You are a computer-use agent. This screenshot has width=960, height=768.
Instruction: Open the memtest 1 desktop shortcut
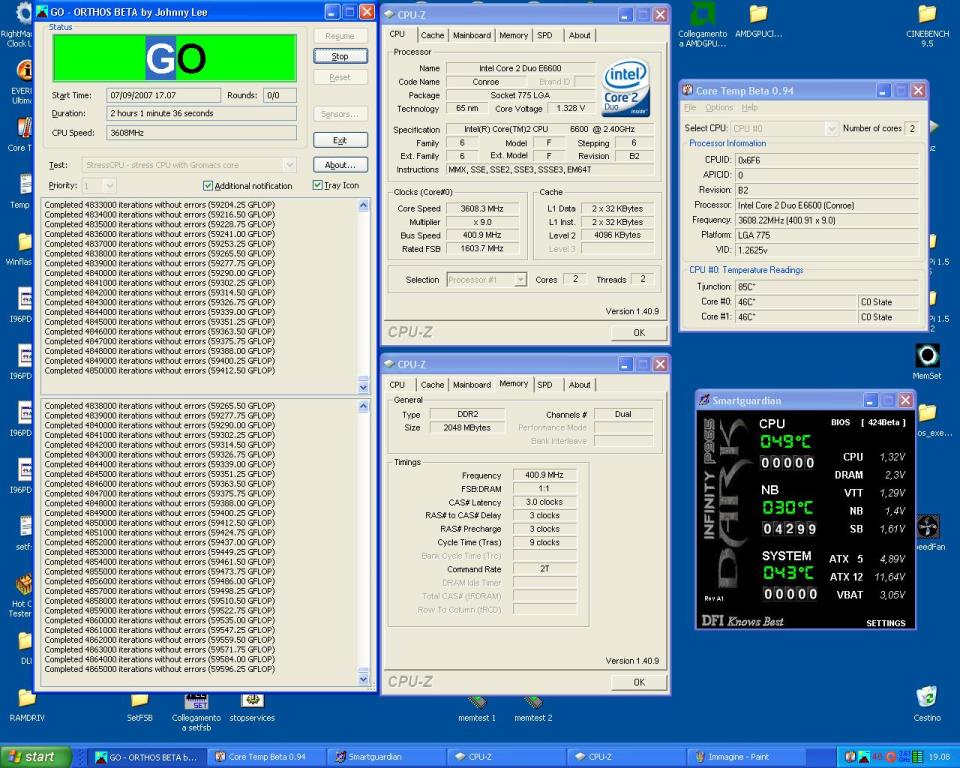pos(477,709)
